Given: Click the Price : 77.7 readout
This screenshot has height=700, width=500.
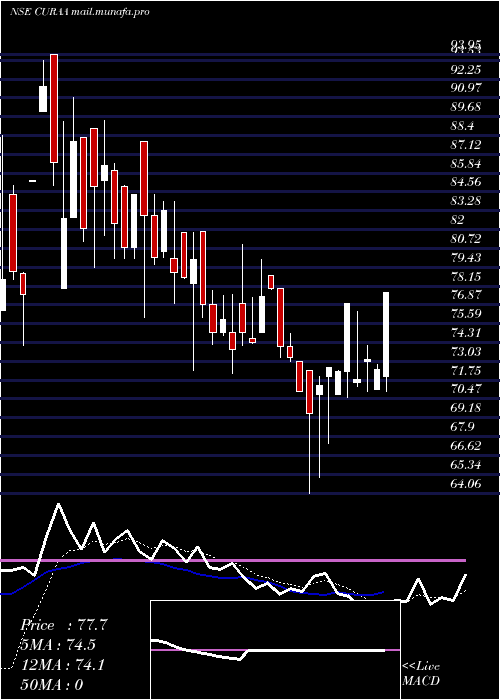Looking at the screenshot, I should 64,625.
